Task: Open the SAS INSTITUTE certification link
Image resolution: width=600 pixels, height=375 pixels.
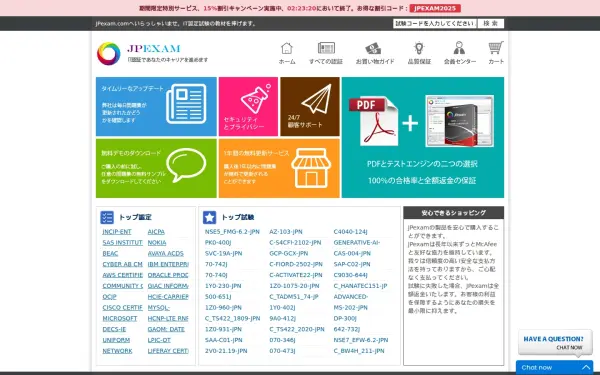Action: [122, 243]
